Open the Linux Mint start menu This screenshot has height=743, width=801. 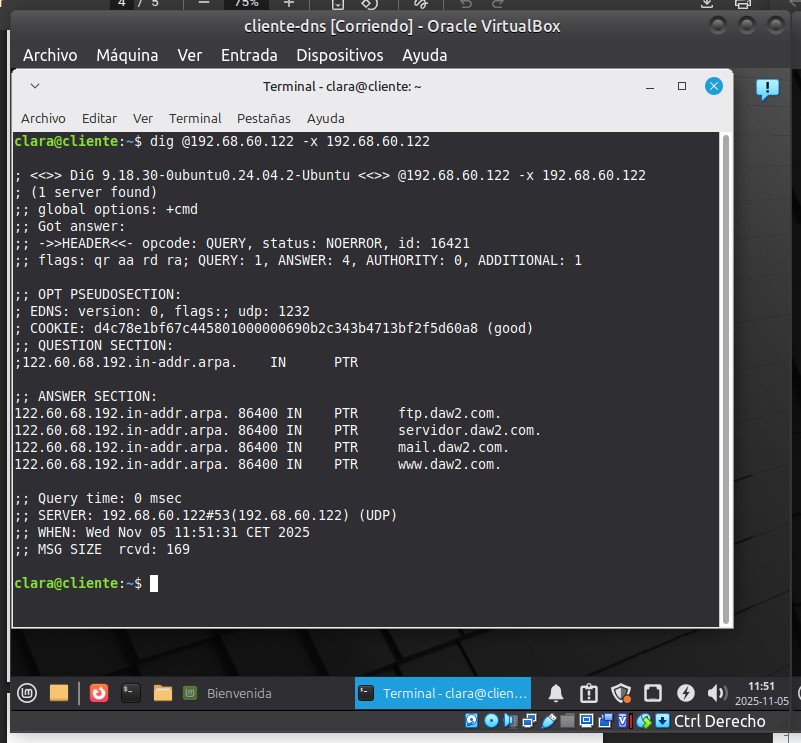pos(27,692)
